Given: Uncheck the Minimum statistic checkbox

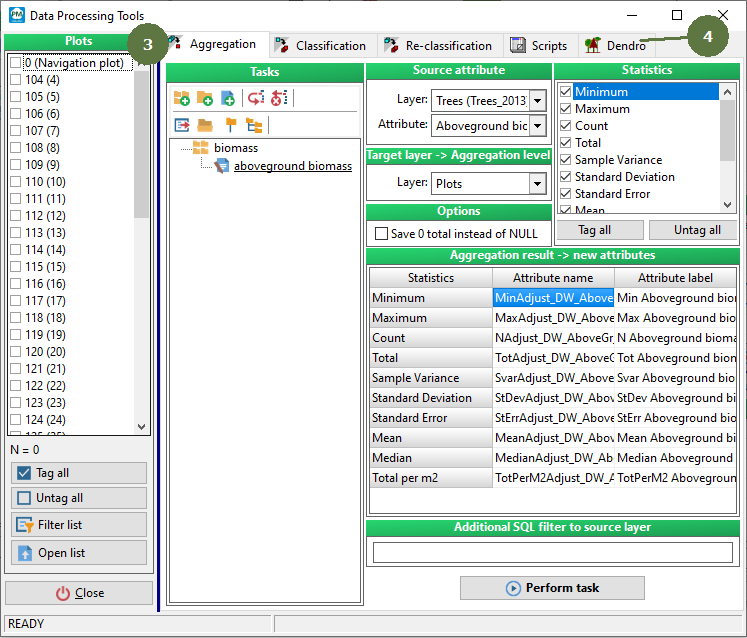Looking at the screenshot, I should click(x=565, y=92).
